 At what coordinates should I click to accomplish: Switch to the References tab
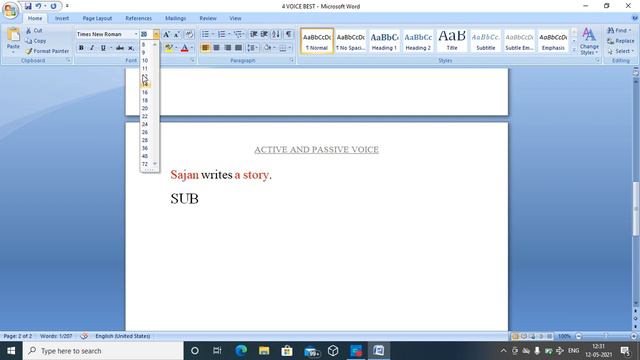tap(138, 18)
